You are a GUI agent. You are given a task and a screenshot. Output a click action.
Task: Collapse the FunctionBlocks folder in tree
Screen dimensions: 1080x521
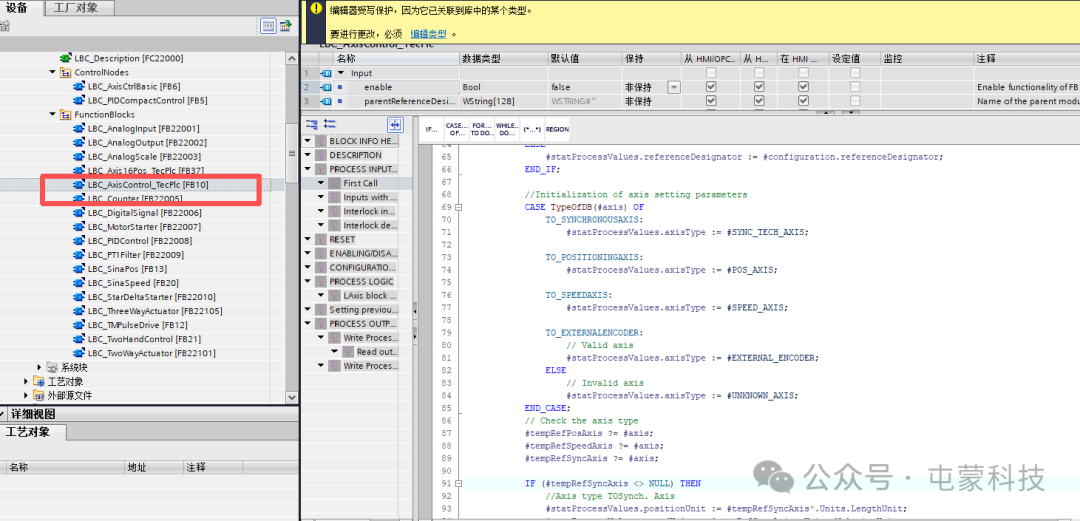53,115
